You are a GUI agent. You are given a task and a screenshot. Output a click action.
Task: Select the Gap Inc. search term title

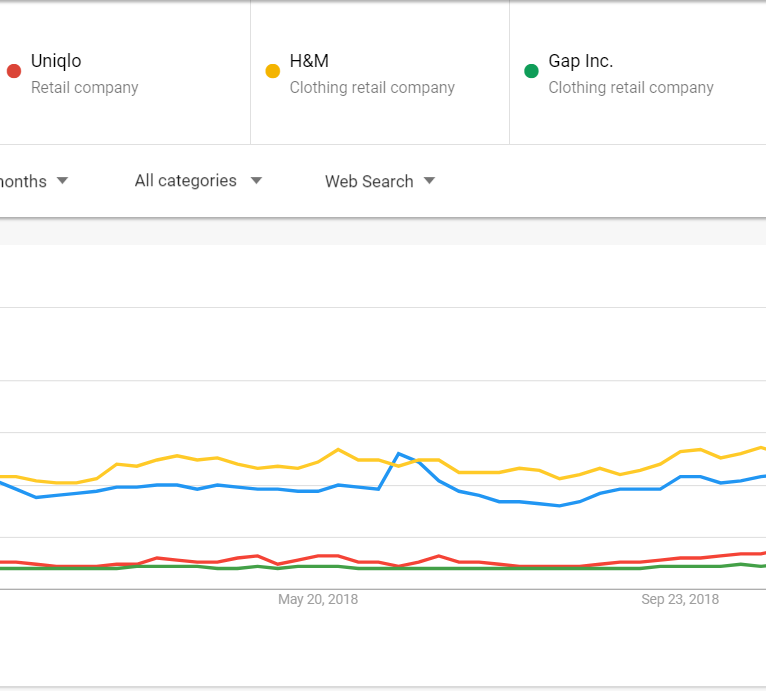point(580,61)
